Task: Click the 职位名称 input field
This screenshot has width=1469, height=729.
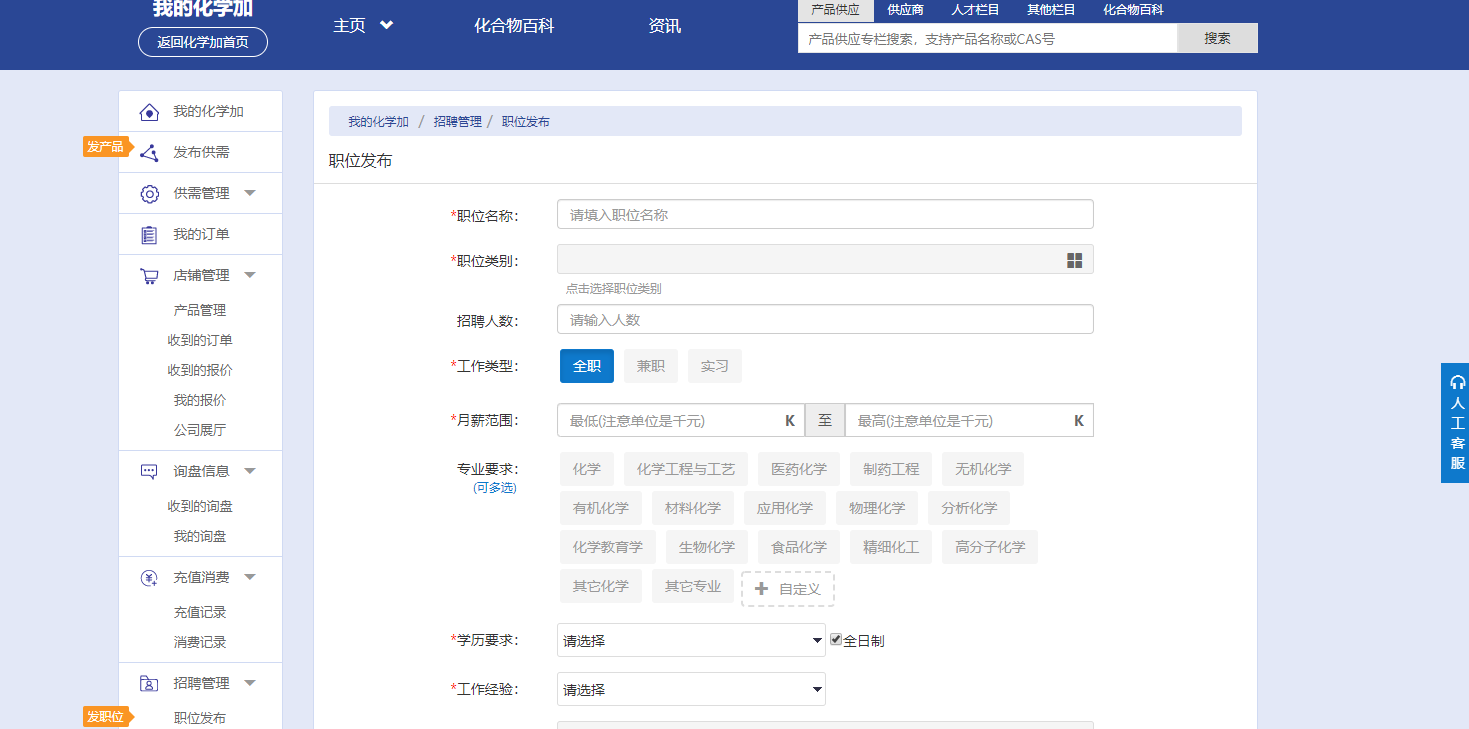Action: point(824,214)
